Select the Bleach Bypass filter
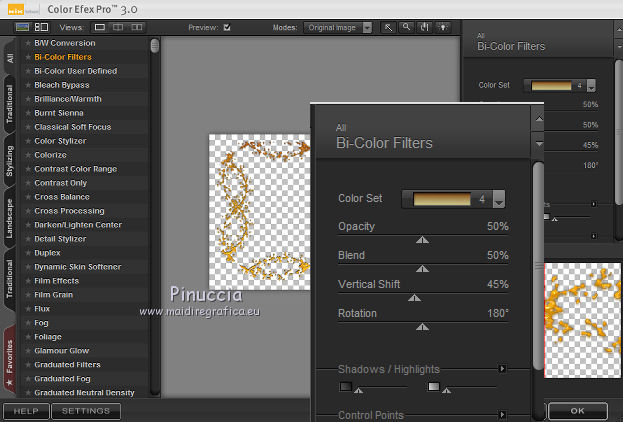 pyautogui.click(x=62, y=85)
